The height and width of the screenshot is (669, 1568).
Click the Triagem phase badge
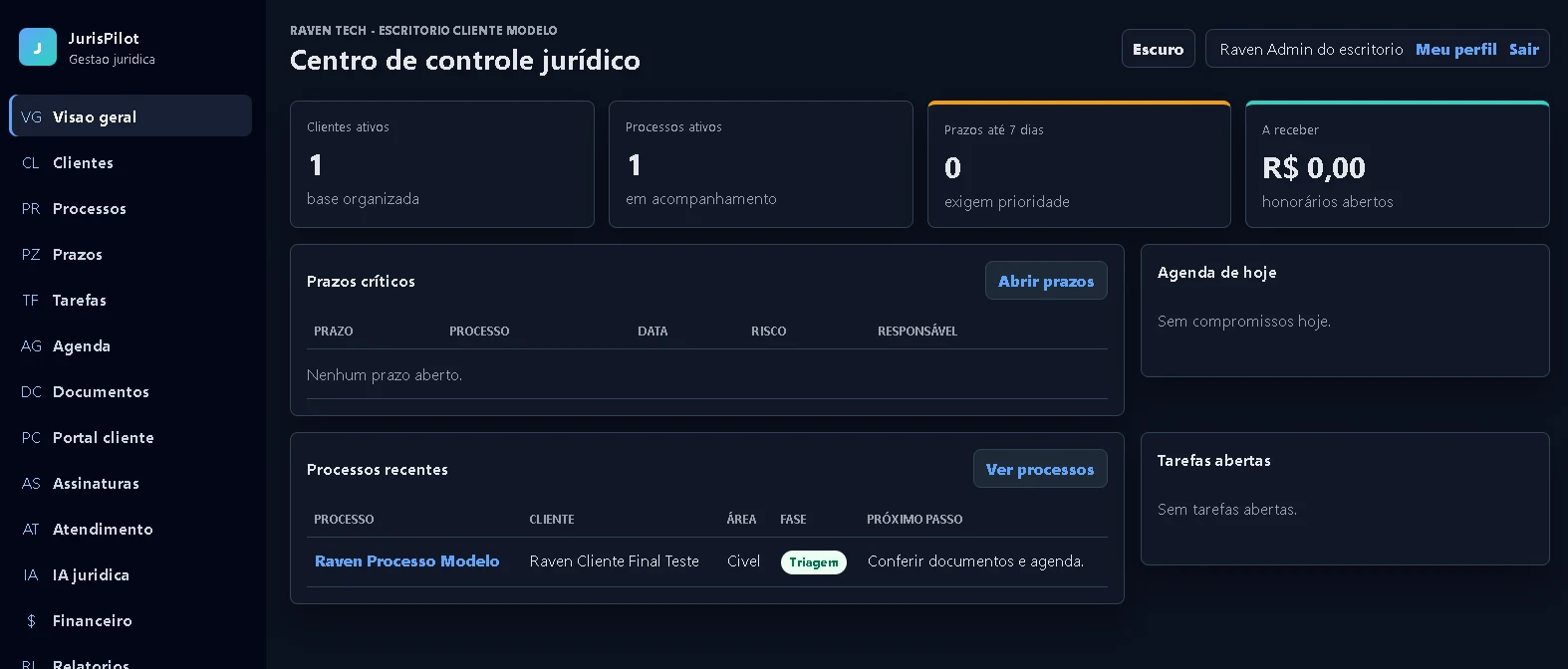[x=814, y=562]
